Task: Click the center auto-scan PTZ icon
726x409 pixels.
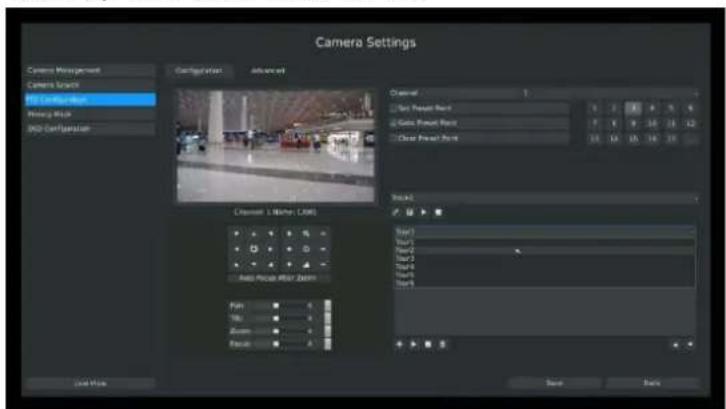Action: [x=254, y=249]
